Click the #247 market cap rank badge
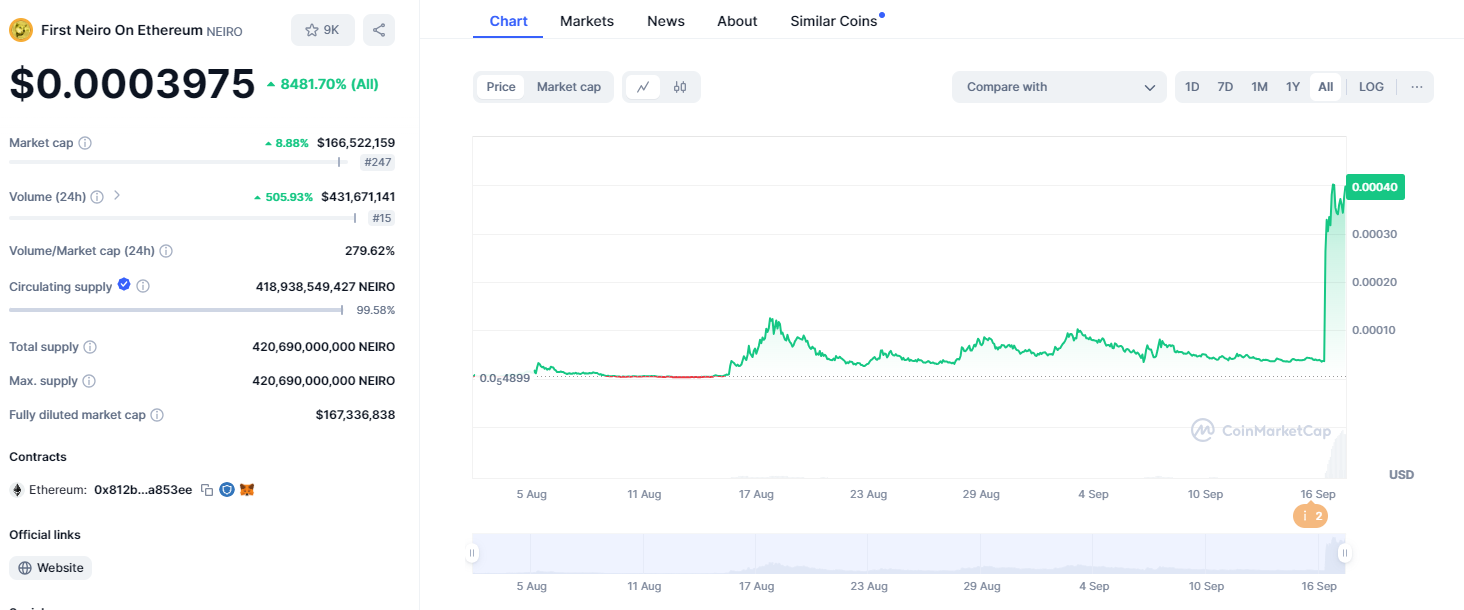This screenshot has height=610, width=1464. (x=377, y=162)
